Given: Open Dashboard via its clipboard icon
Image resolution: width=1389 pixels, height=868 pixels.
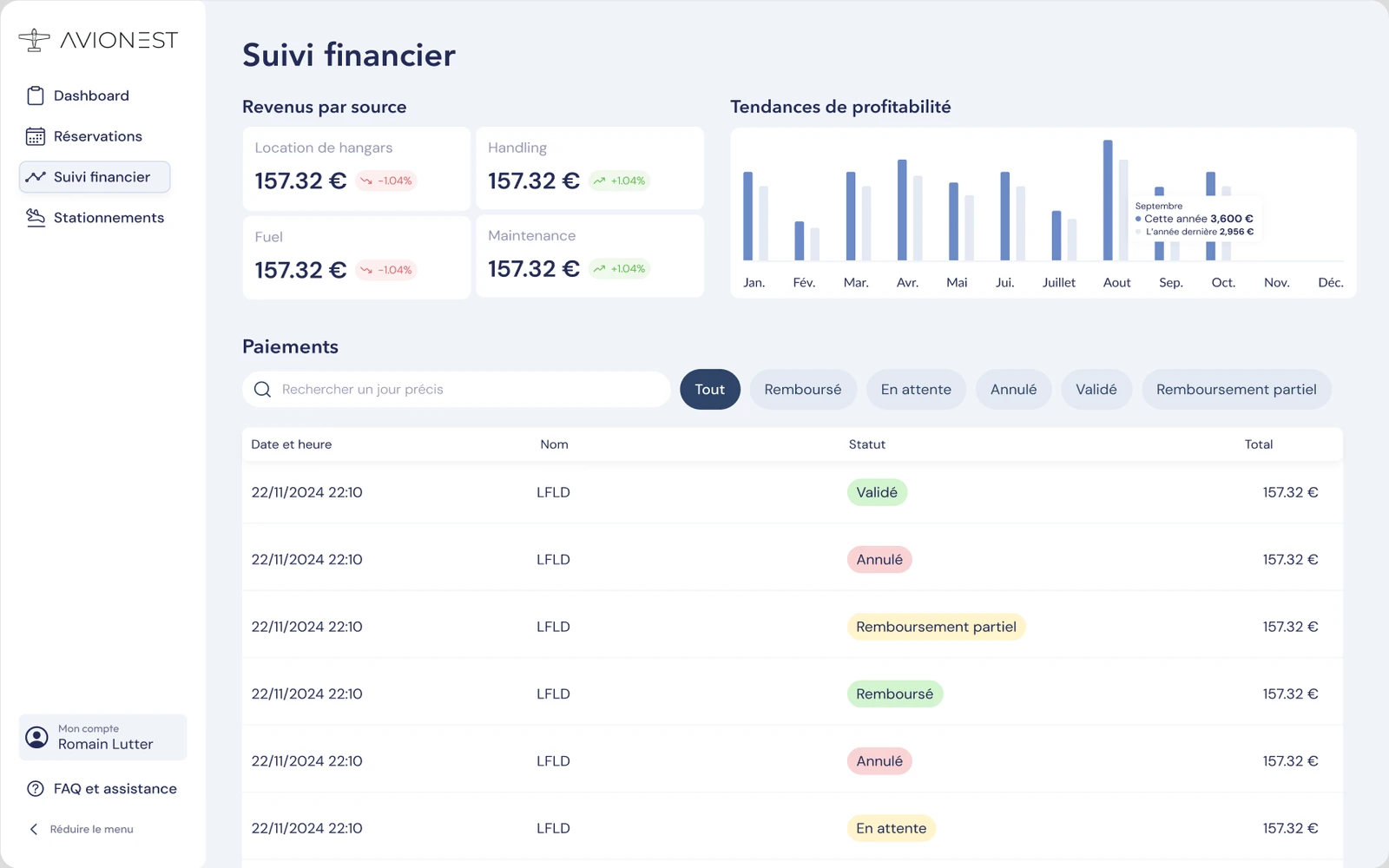Looking at the screenshot, I should tap(36, 95).
